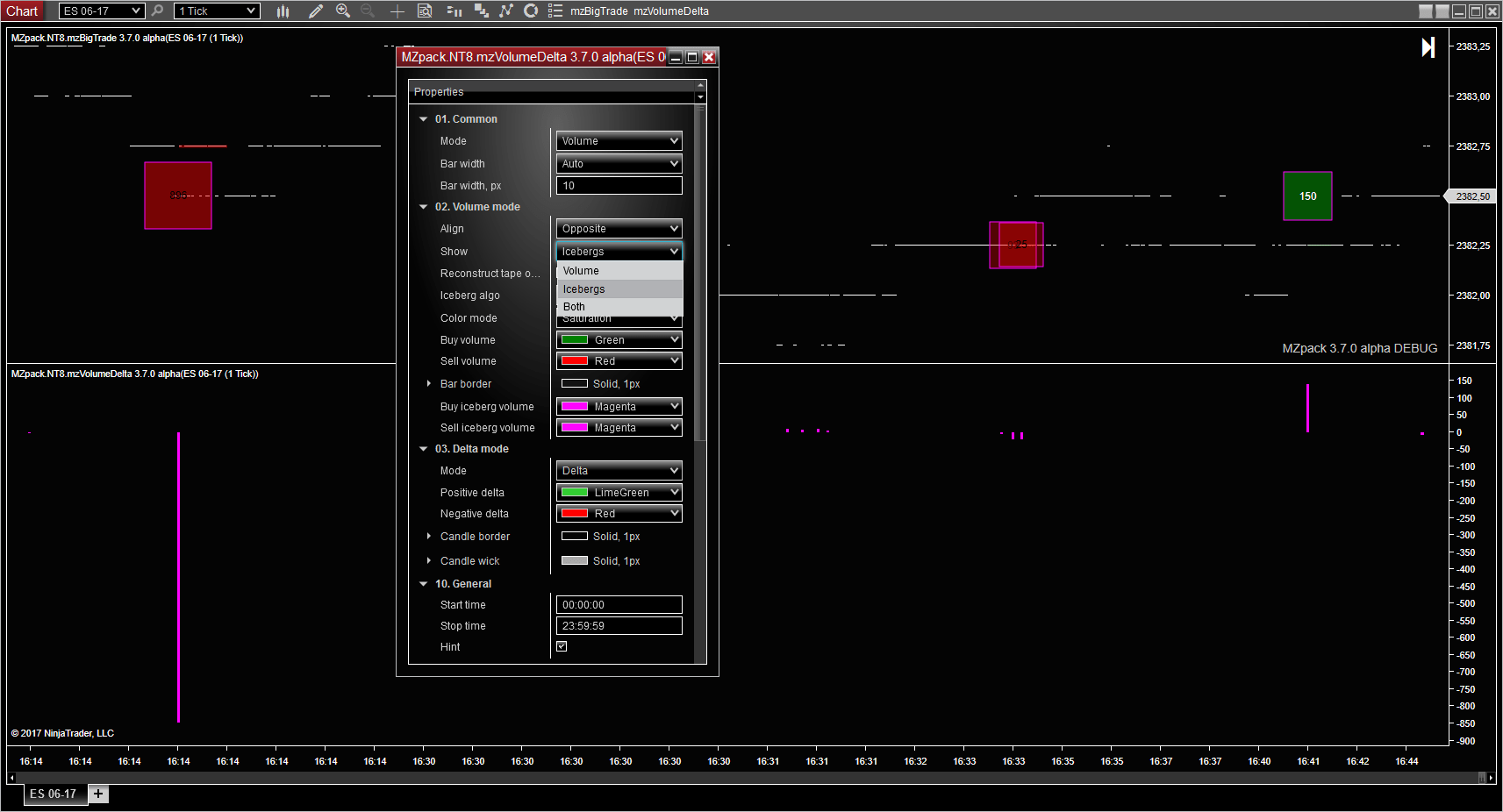Screen dimensions: 1503x812
Task: Collapse the 10. General section
Action: [423, 584]
